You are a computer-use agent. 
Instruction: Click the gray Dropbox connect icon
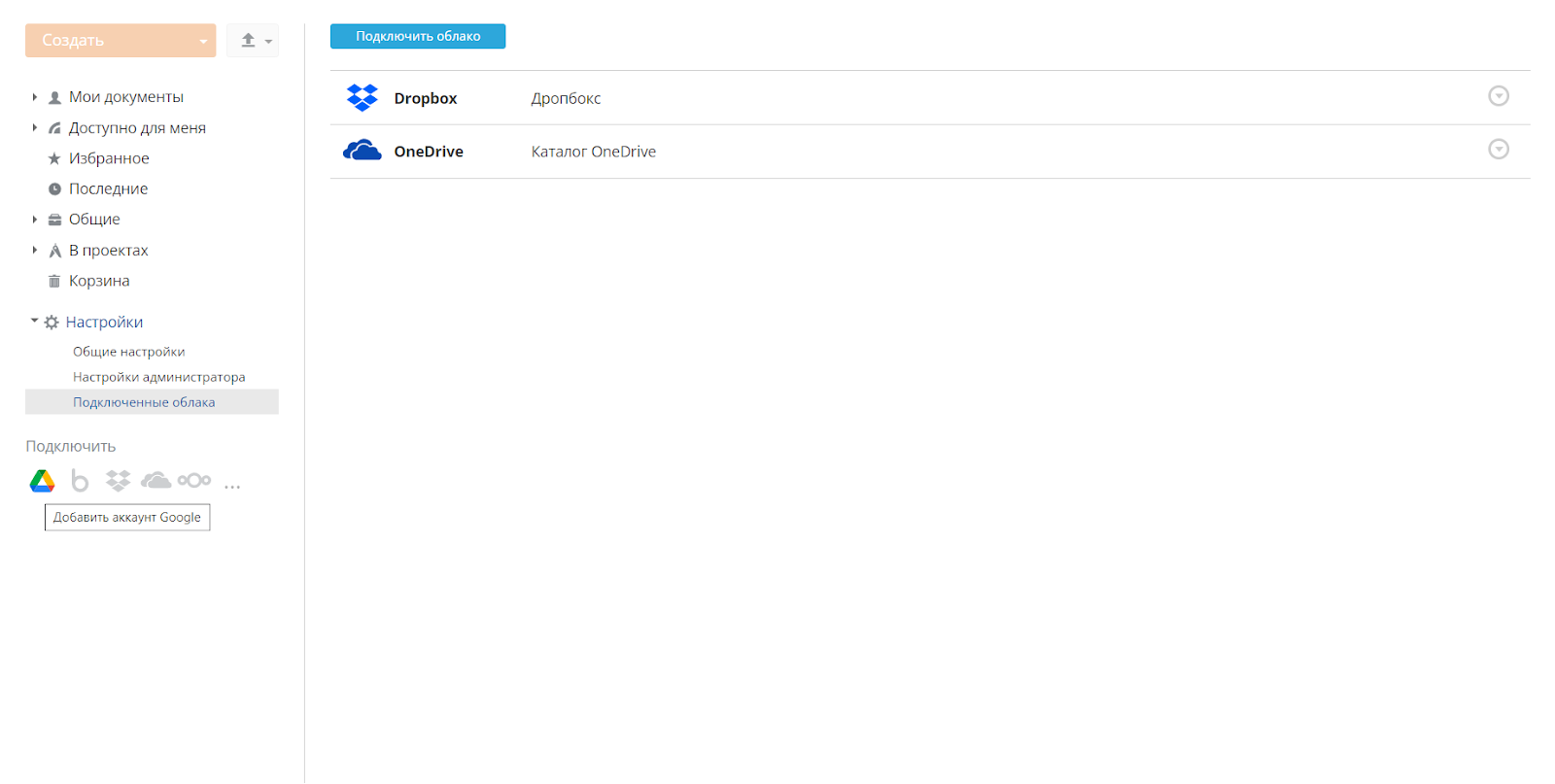click(118, 481)
